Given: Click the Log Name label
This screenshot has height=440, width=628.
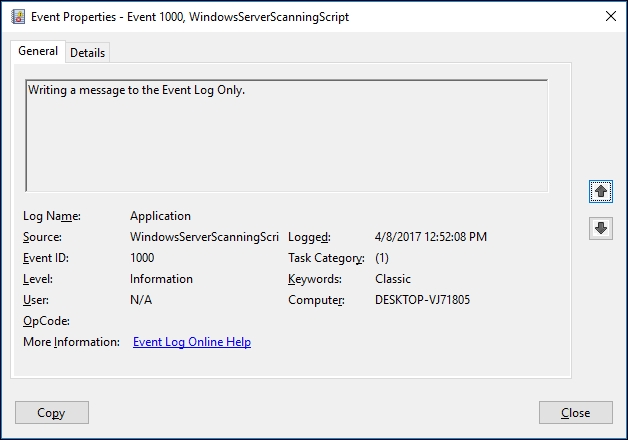Looking at the screenshot, I should [52, 216].
